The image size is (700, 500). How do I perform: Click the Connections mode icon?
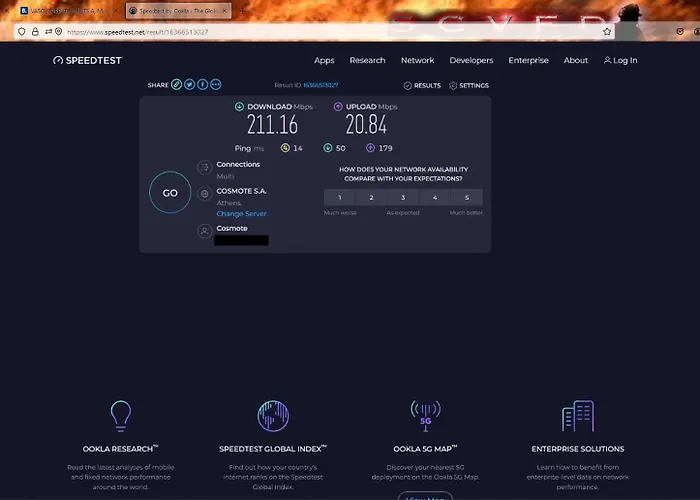(x=204, y=167)
